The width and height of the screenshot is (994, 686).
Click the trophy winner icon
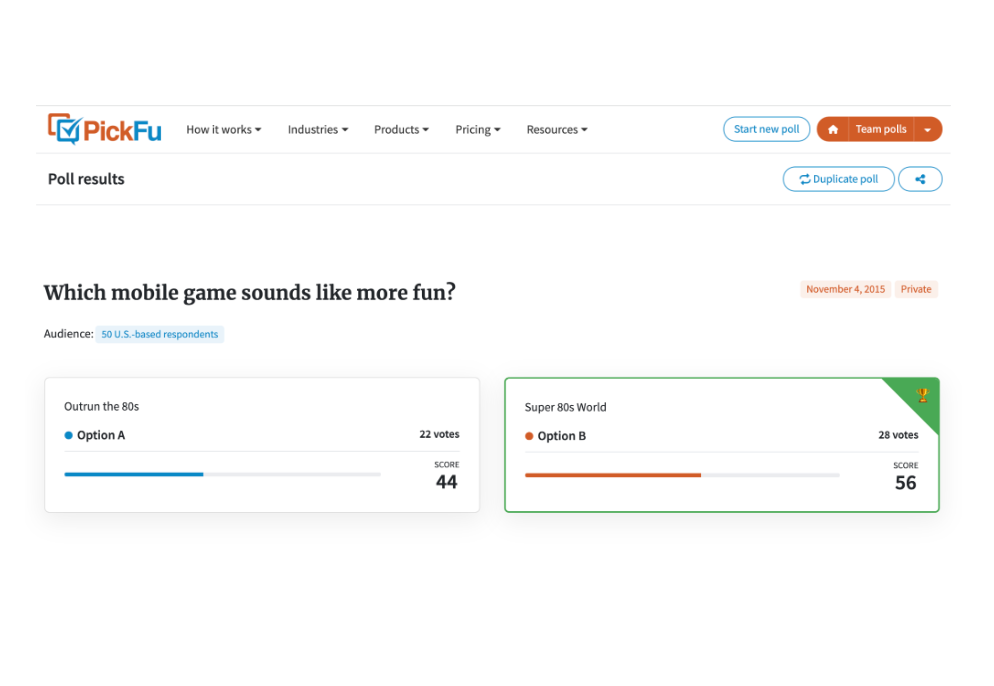click(x=922, y=395)
